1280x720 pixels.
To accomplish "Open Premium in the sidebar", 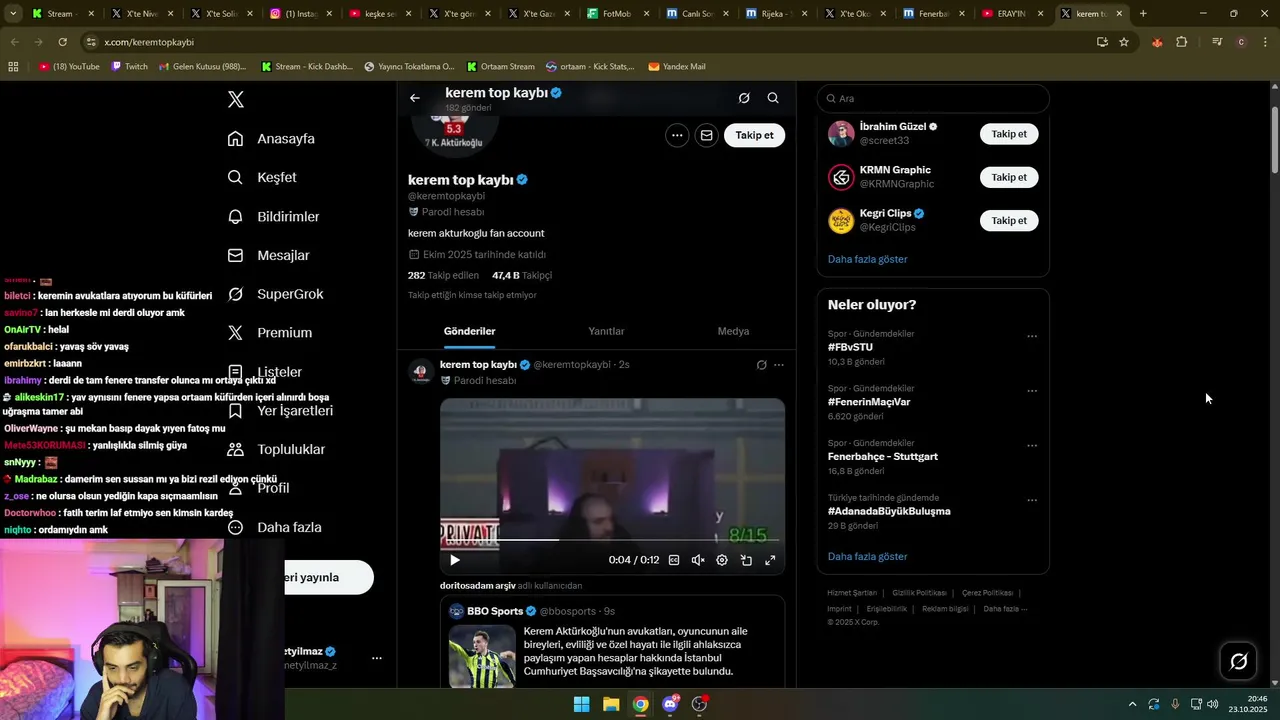I will pyautogui.click(x=270, y=333).
